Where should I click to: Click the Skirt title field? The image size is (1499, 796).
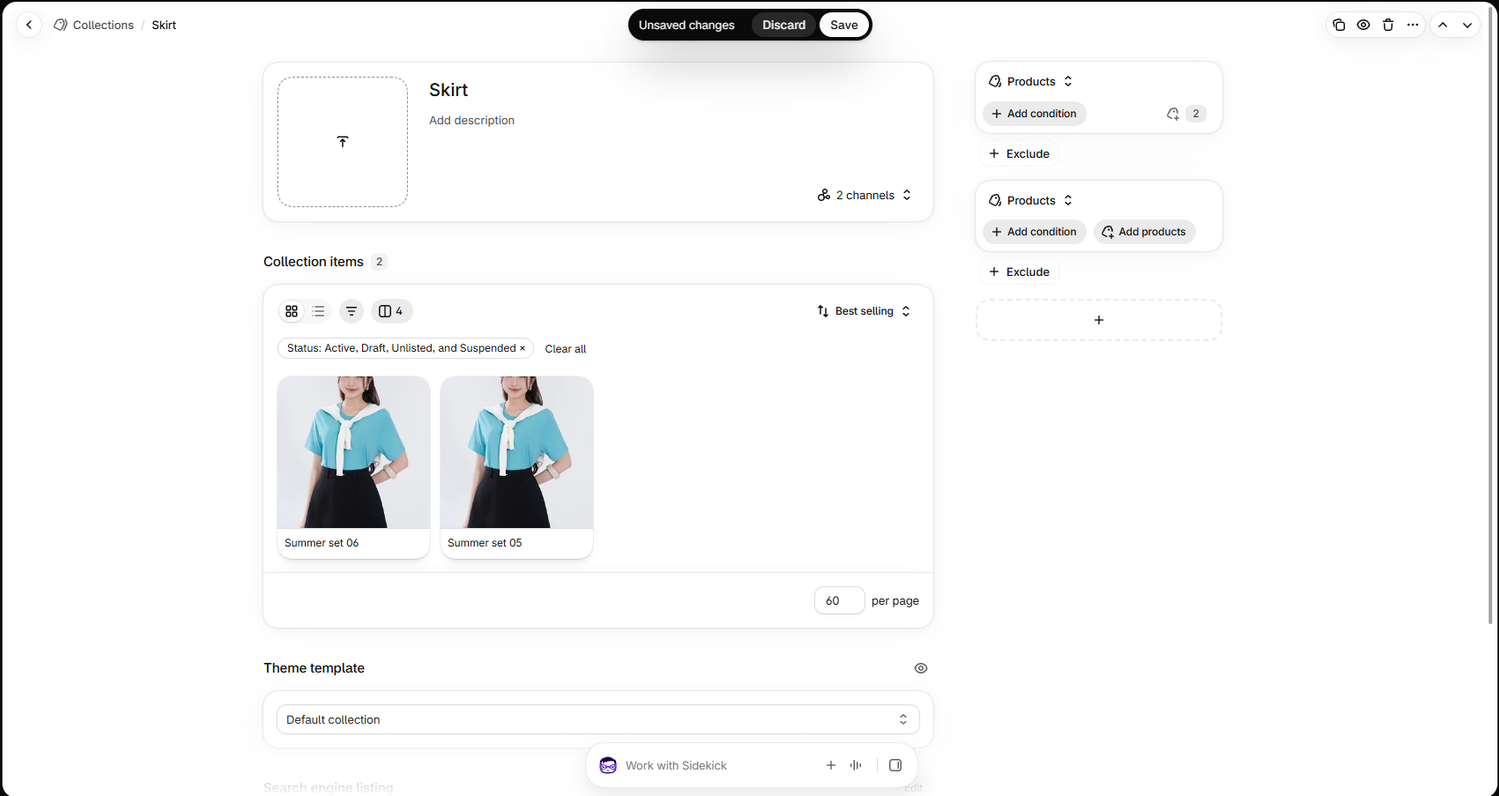click(x=449, y=90)
